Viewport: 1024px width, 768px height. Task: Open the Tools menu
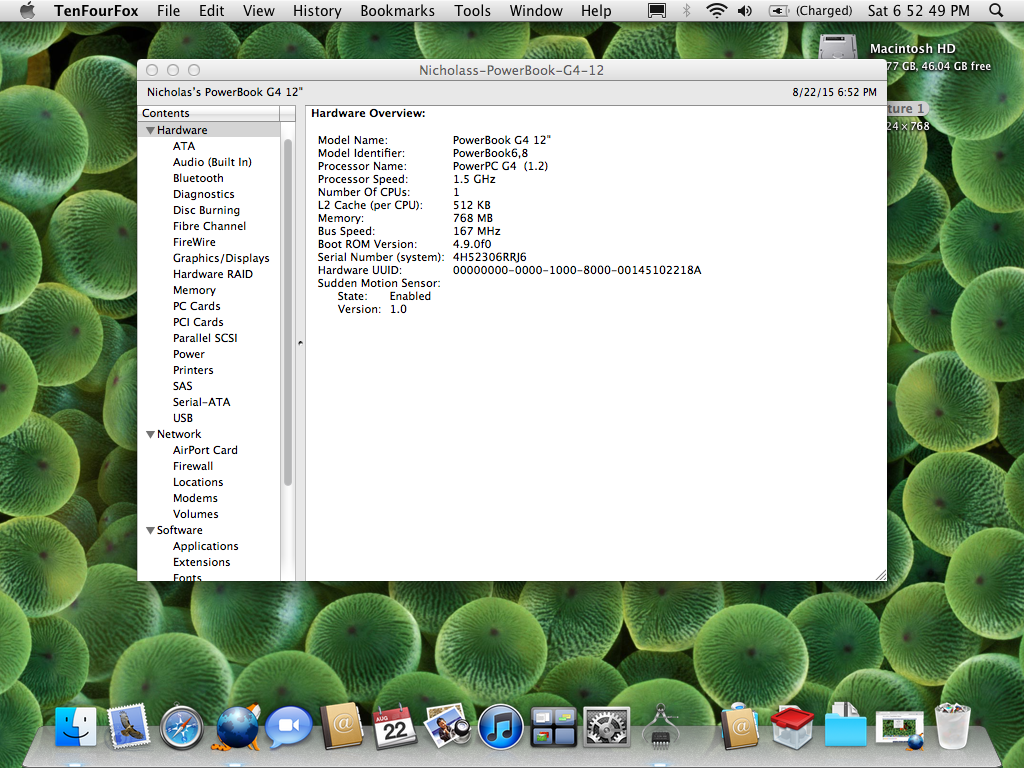[x=472, y=10]
